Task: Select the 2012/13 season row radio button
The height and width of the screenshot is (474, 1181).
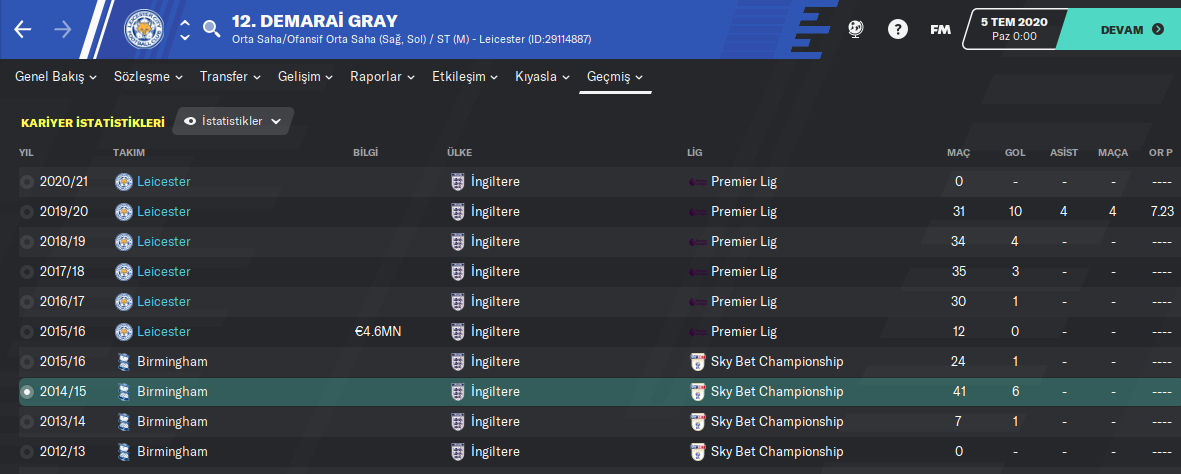Action: click(x=26, y=452)
